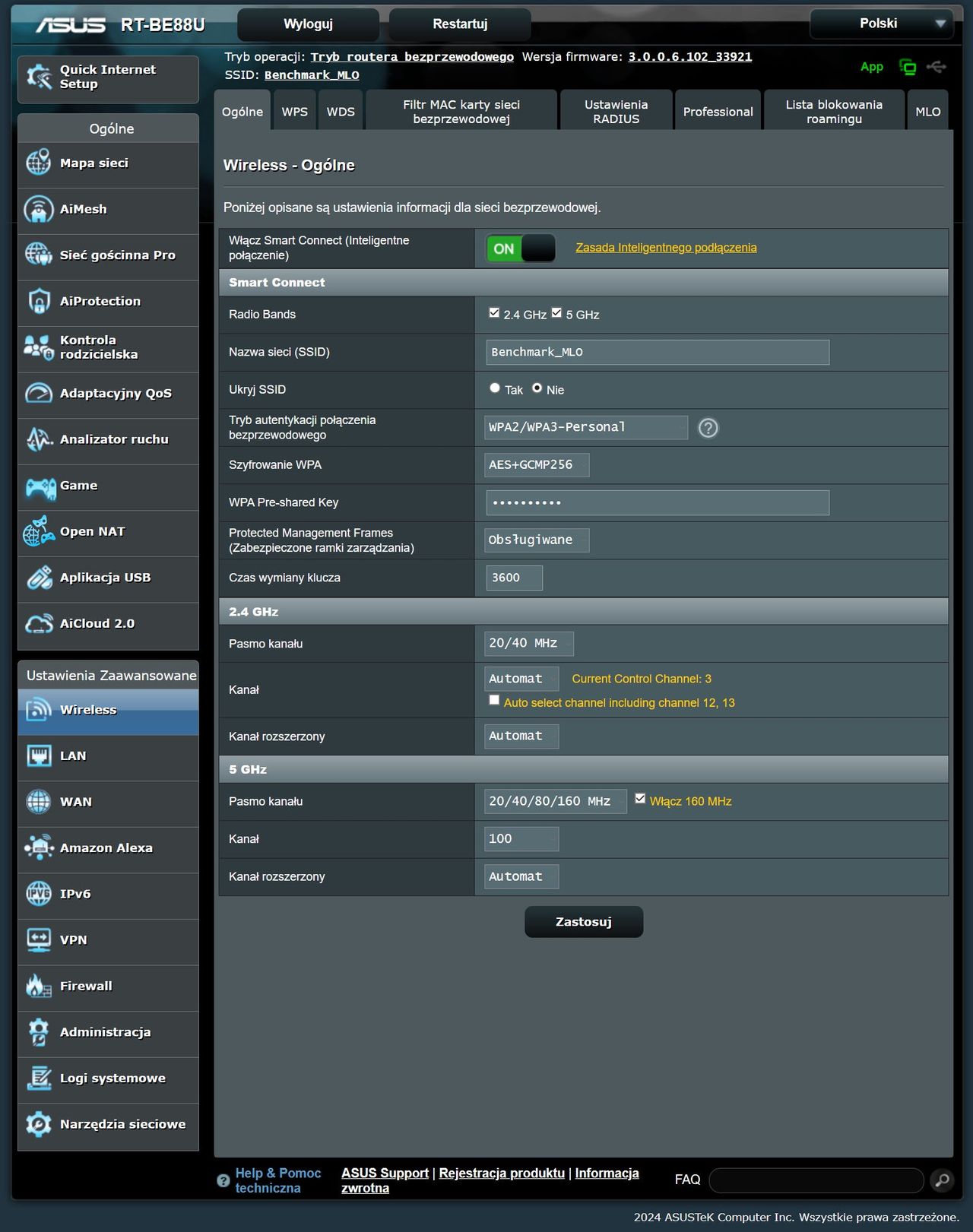The image size is (973, 1232).
Task: Open 2.4 GHz channel bandwidth 20/40 MHz dropdown
Action: (529, 644)
